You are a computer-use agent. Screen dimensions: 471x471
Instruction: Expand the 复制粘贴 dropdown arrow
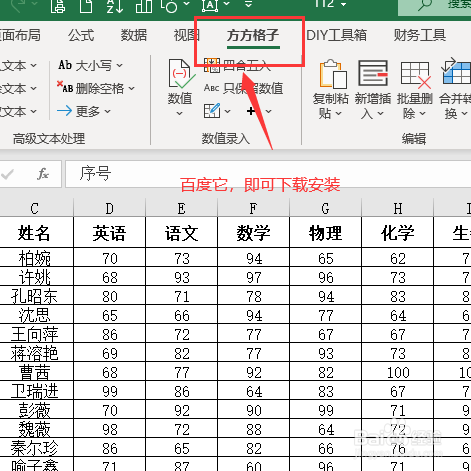tap(339, 114)
